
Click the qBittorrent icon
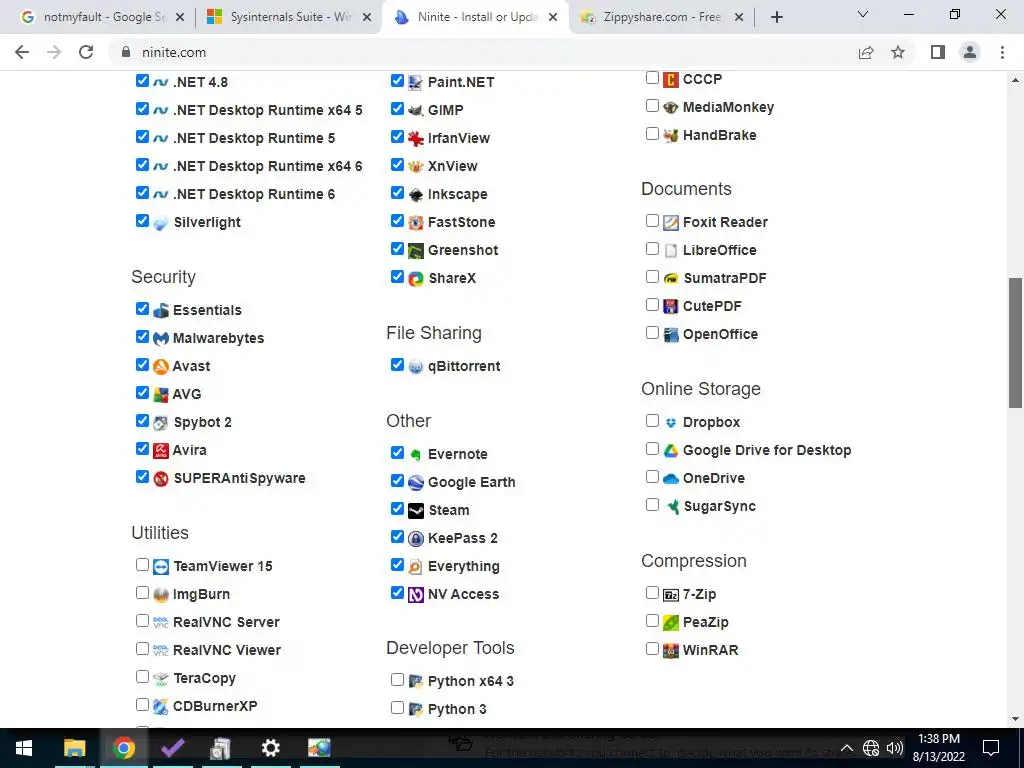416,366
